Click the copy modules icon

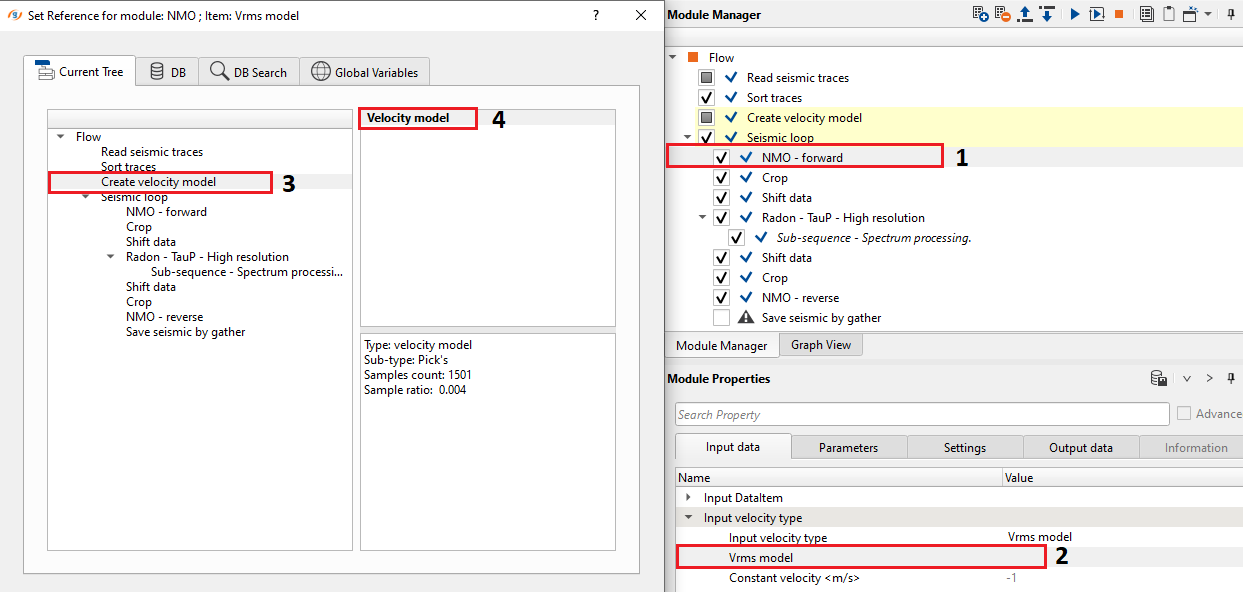point(1146,14)
